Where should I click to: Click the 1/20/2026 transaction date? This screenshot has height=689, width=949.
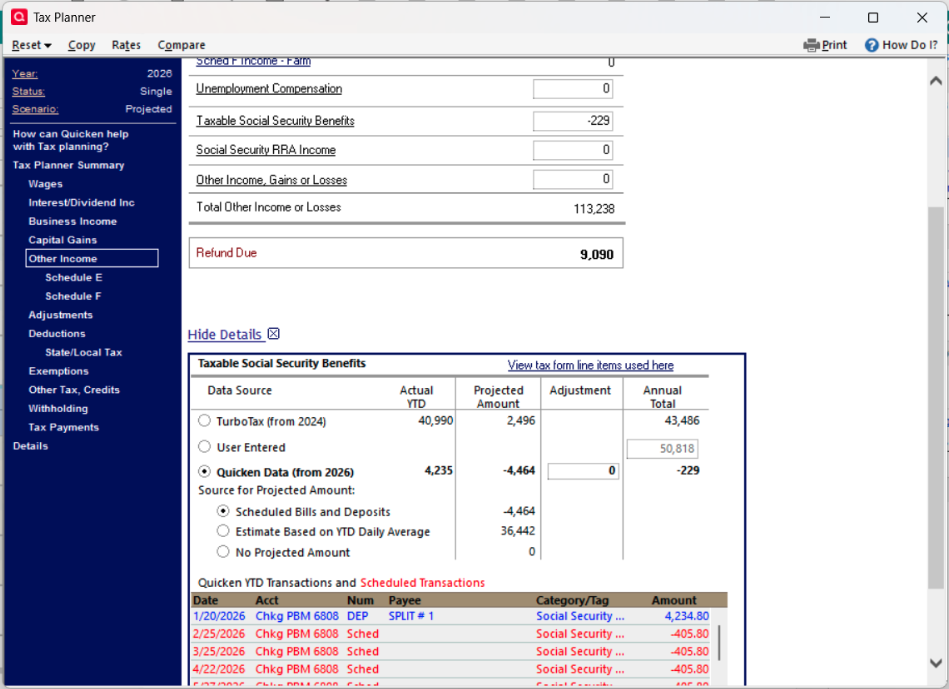(219, 616)
